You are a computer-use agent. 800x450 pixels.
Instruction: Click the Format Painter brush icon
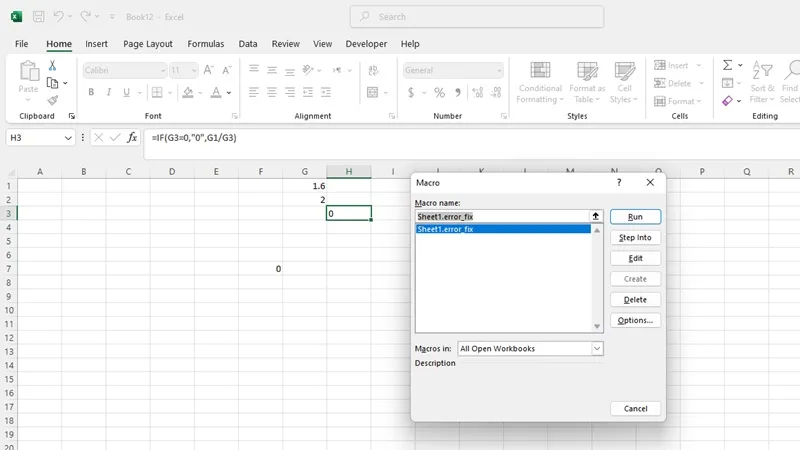(x=53, y=101)
